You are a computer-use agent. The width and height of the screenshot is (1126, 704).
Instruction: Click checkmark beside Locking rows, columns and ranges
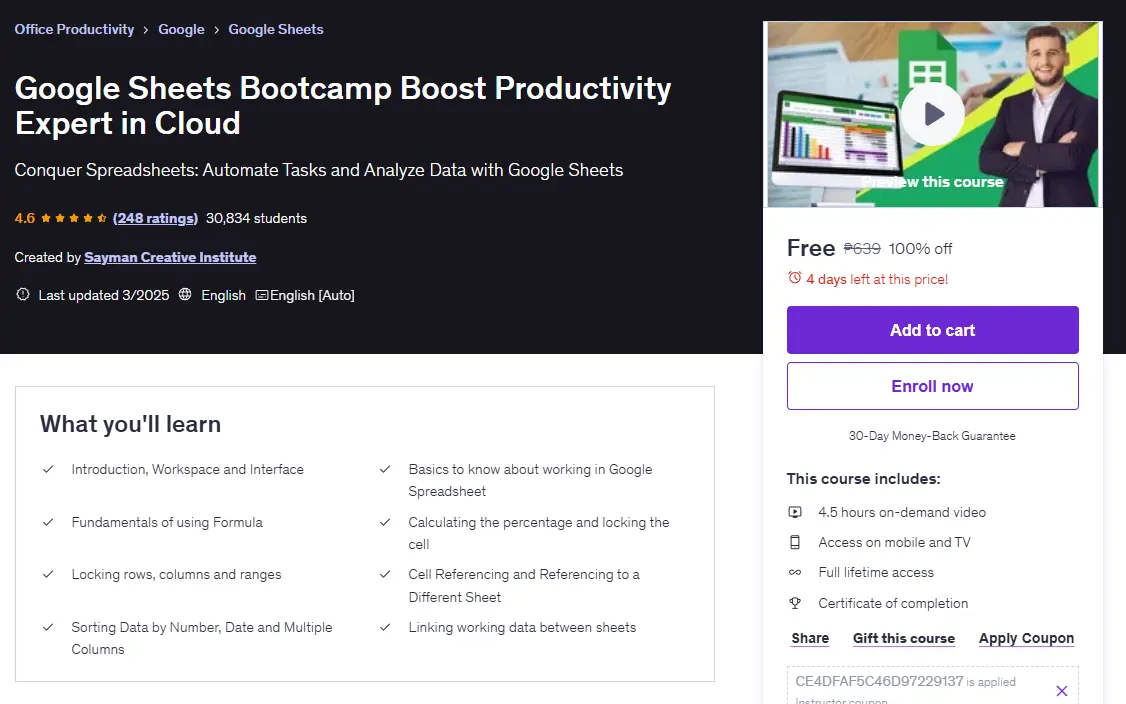pos(48,575)
